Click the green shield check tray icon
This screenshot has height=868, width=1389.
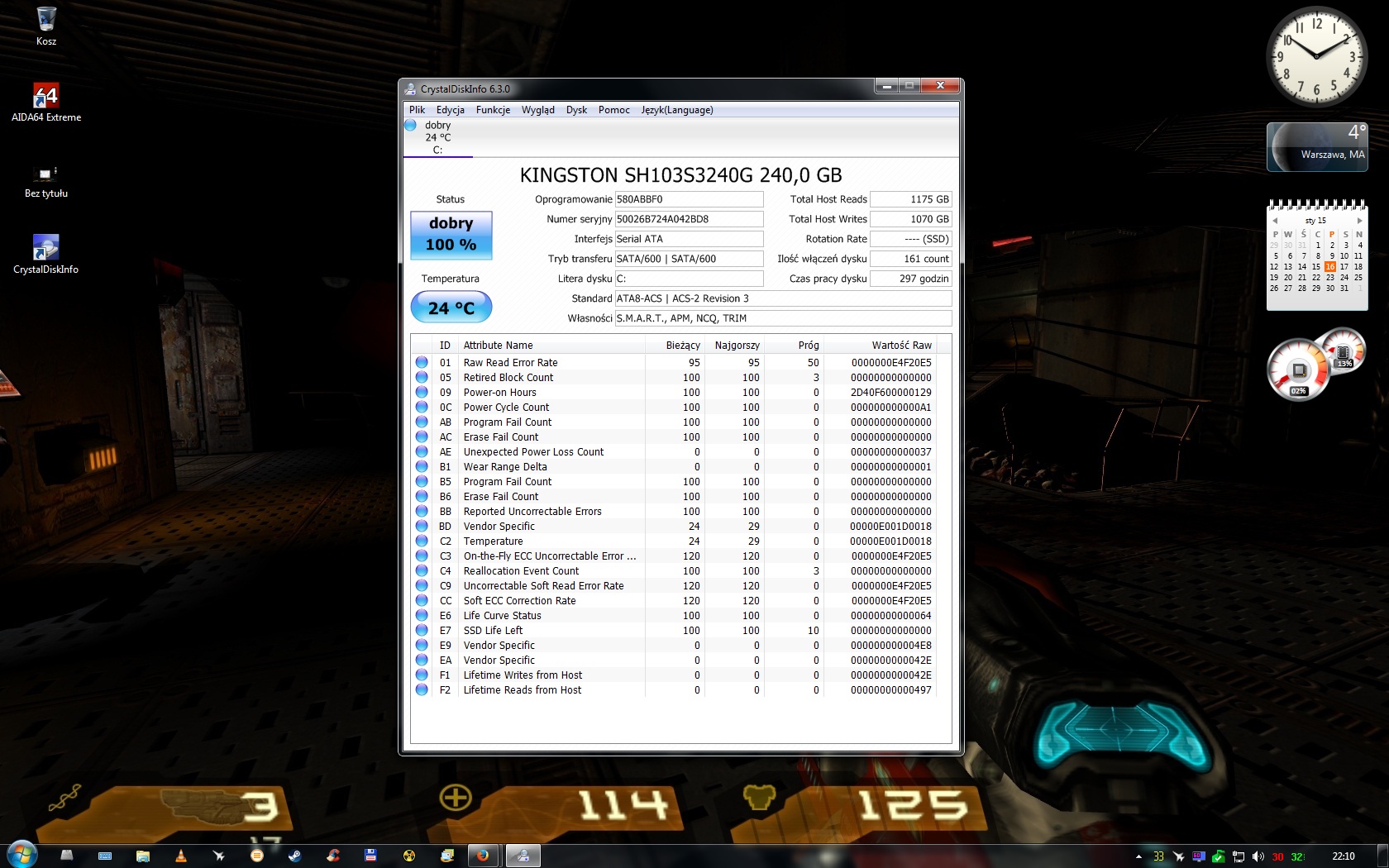[1218, 856]
